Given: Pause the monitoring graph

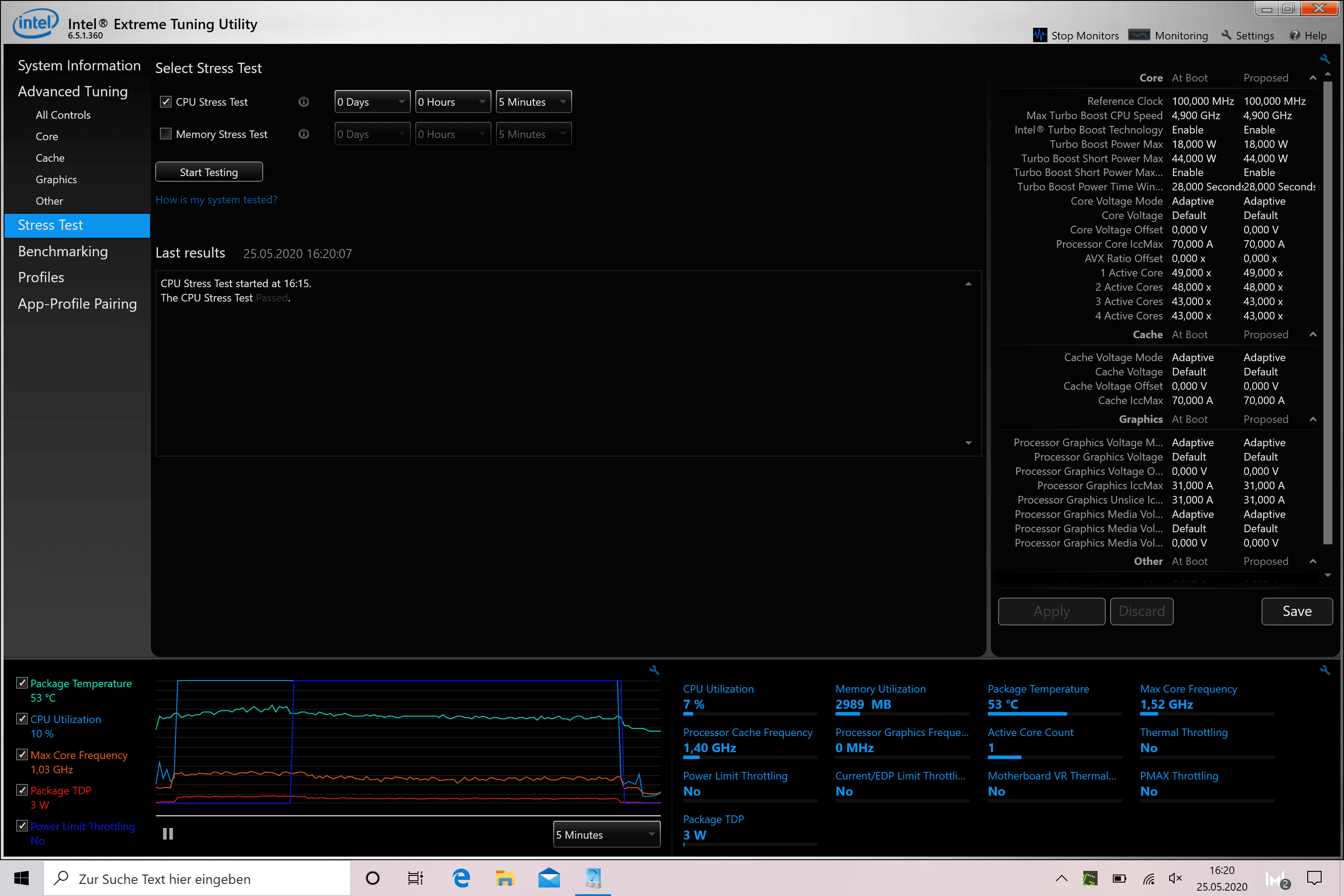Looking at the screenshot, I should pyautogui.click(x=168, y=834).
